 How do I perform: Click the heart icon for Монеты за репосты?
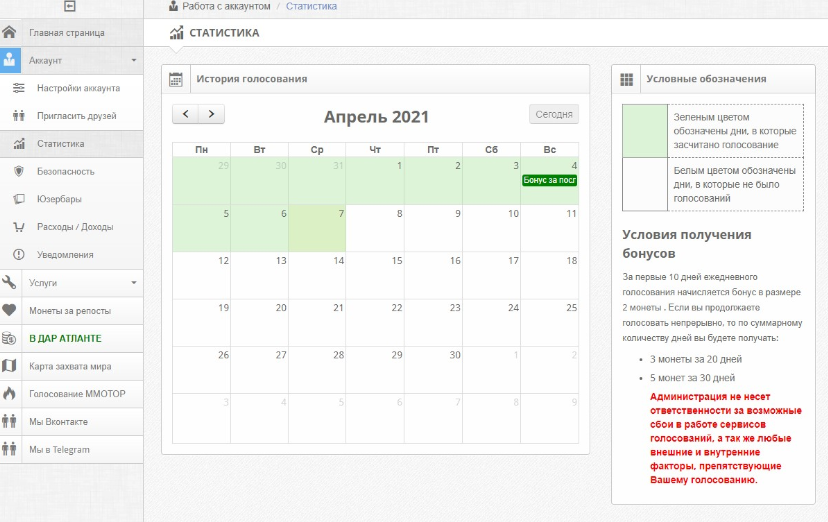coord(9,310)
